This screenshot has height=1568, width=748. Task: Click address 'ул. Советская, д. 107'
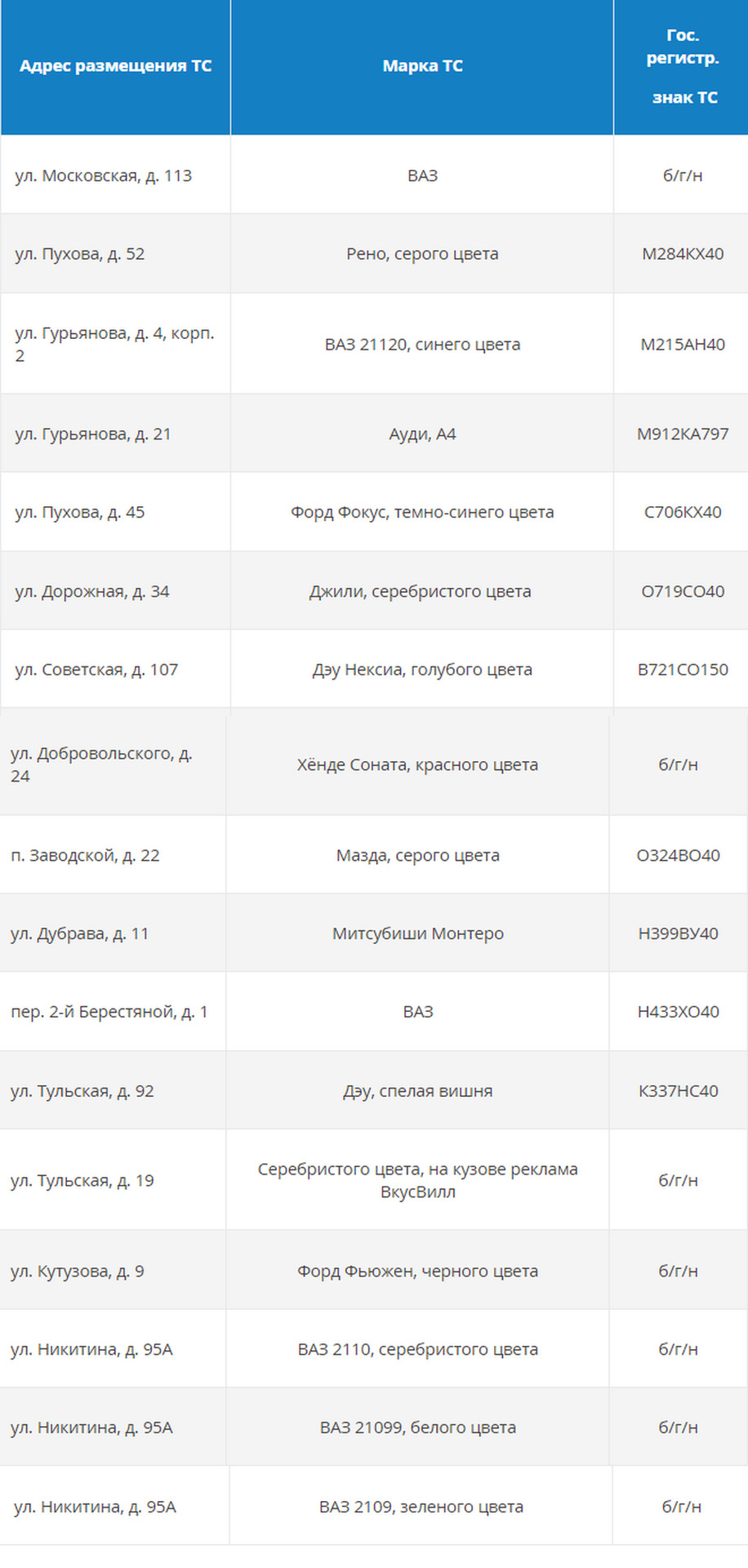coord(96,670)
